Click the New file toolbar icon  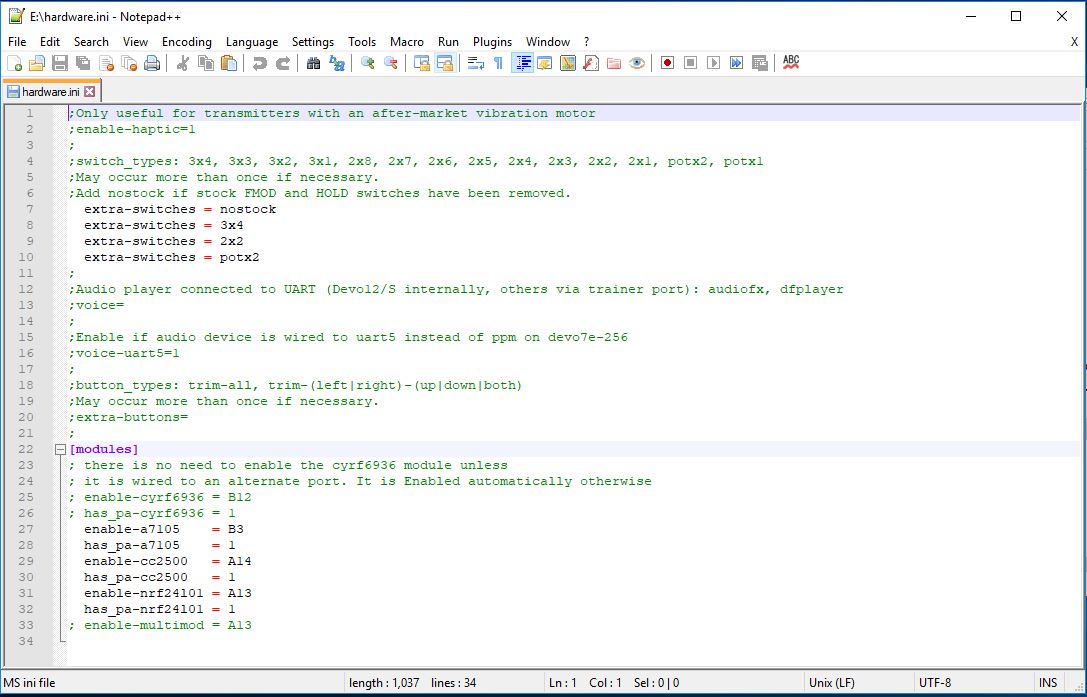click(x=15, y=63)
